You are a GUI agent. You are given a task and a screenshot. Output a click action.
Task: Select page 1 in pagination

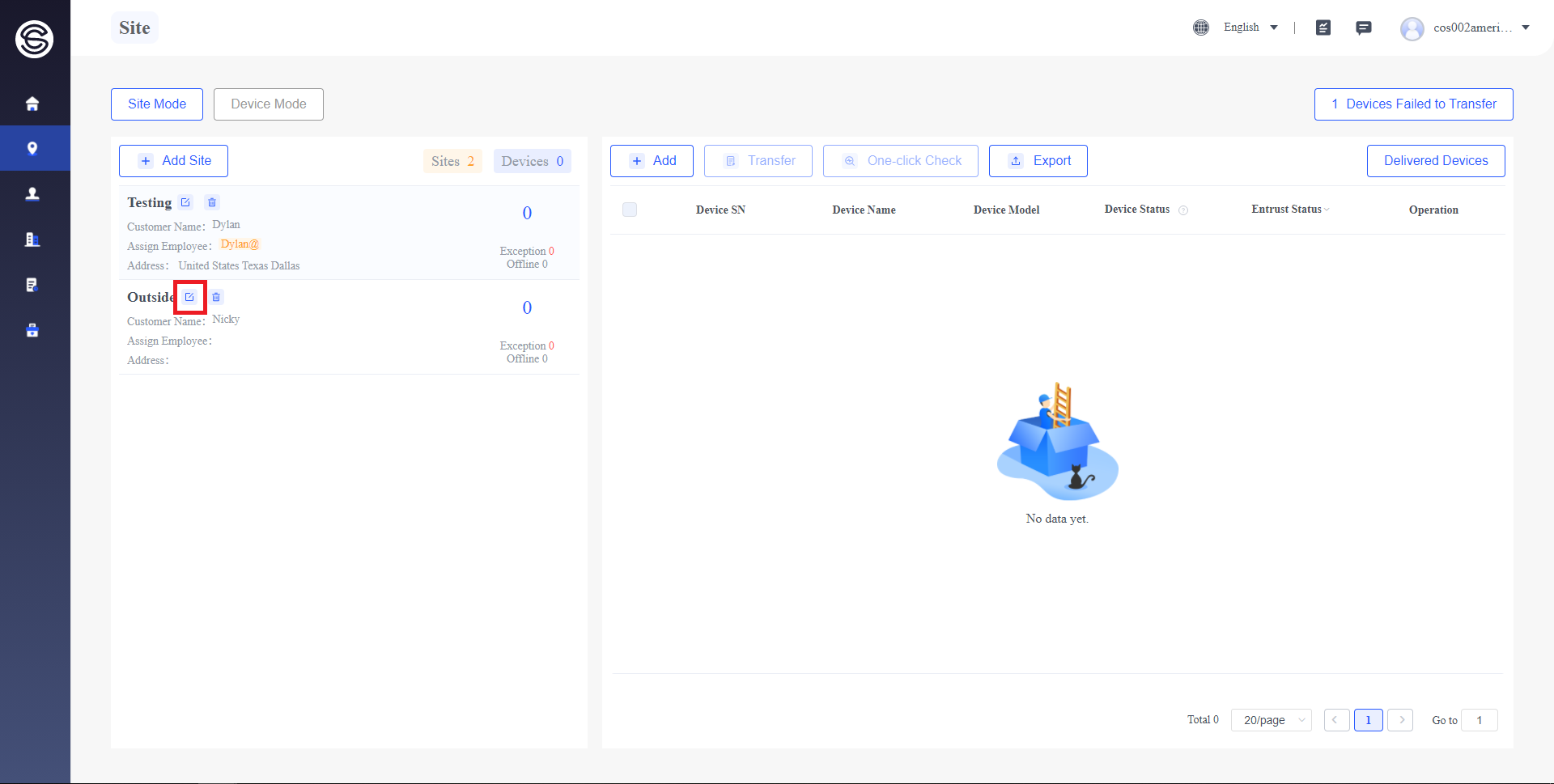tap(1369, 720)
